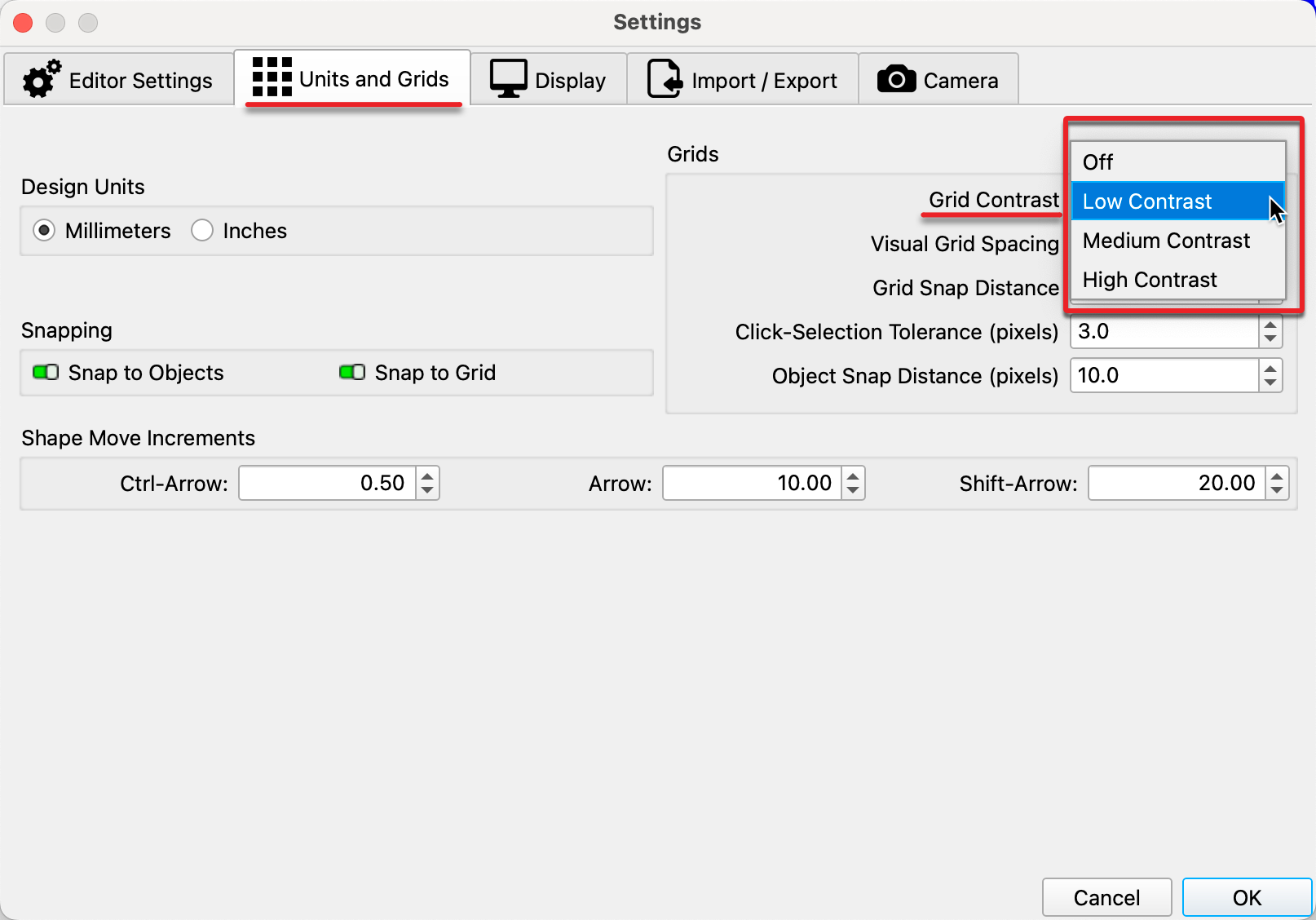Click the monitor icon on Display tab
Image resolution: width=1316 pixels, height=920 pixels.
coord(509,79)
